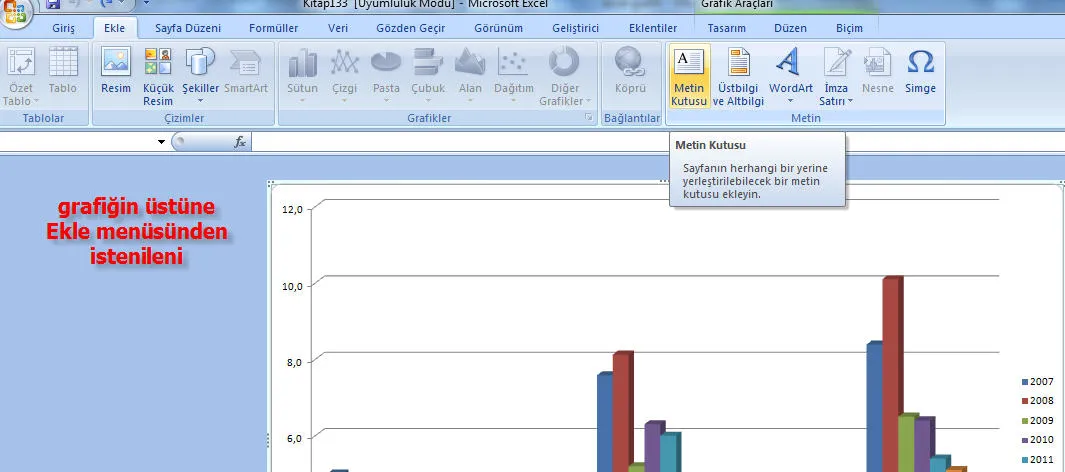Go to the Tasarım chart tab
The width and height of the screenshot is (1065, 472).
[727, 28]
